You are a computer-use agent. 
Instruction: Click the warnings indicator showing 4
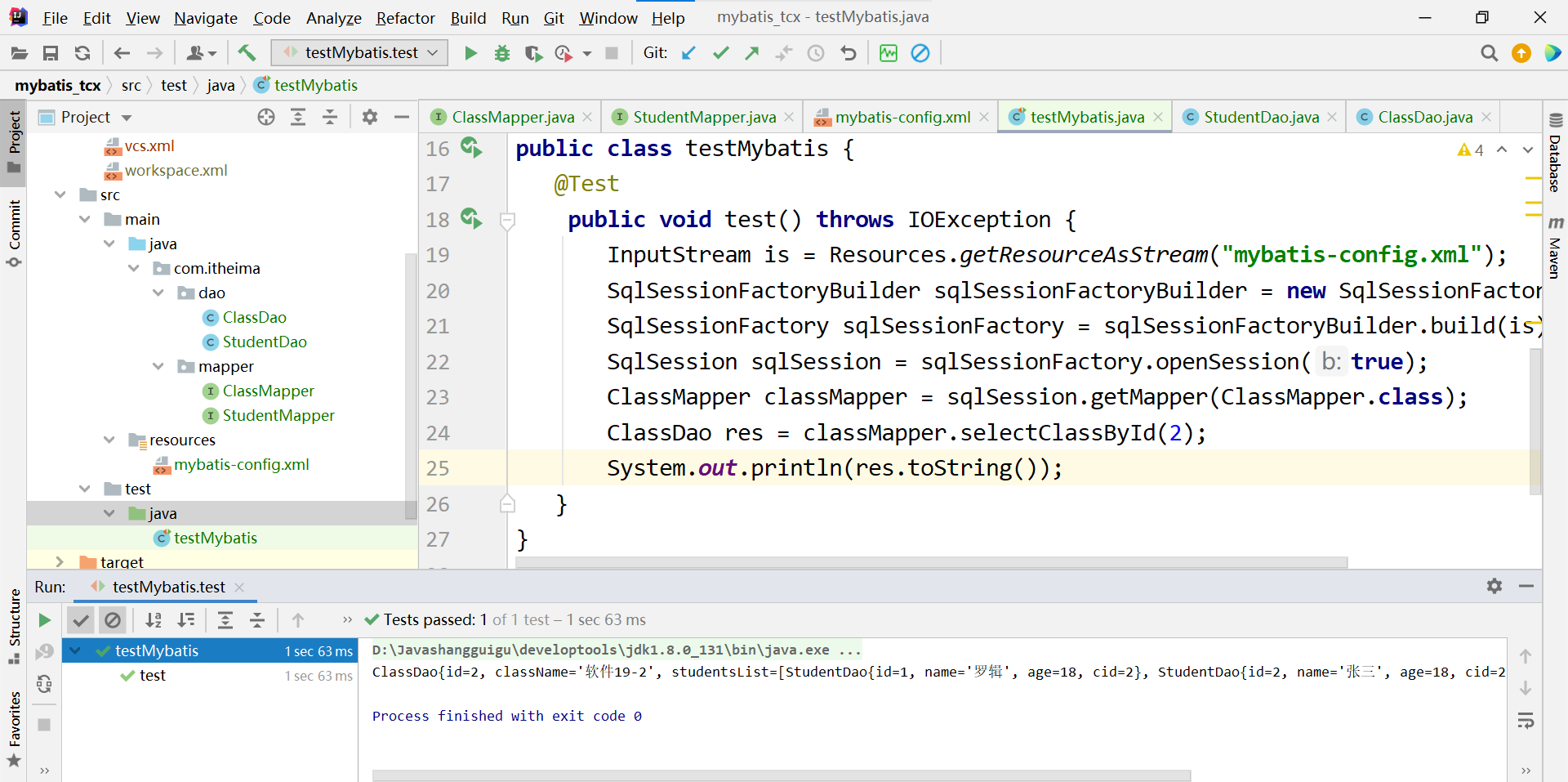(1471, 150)
